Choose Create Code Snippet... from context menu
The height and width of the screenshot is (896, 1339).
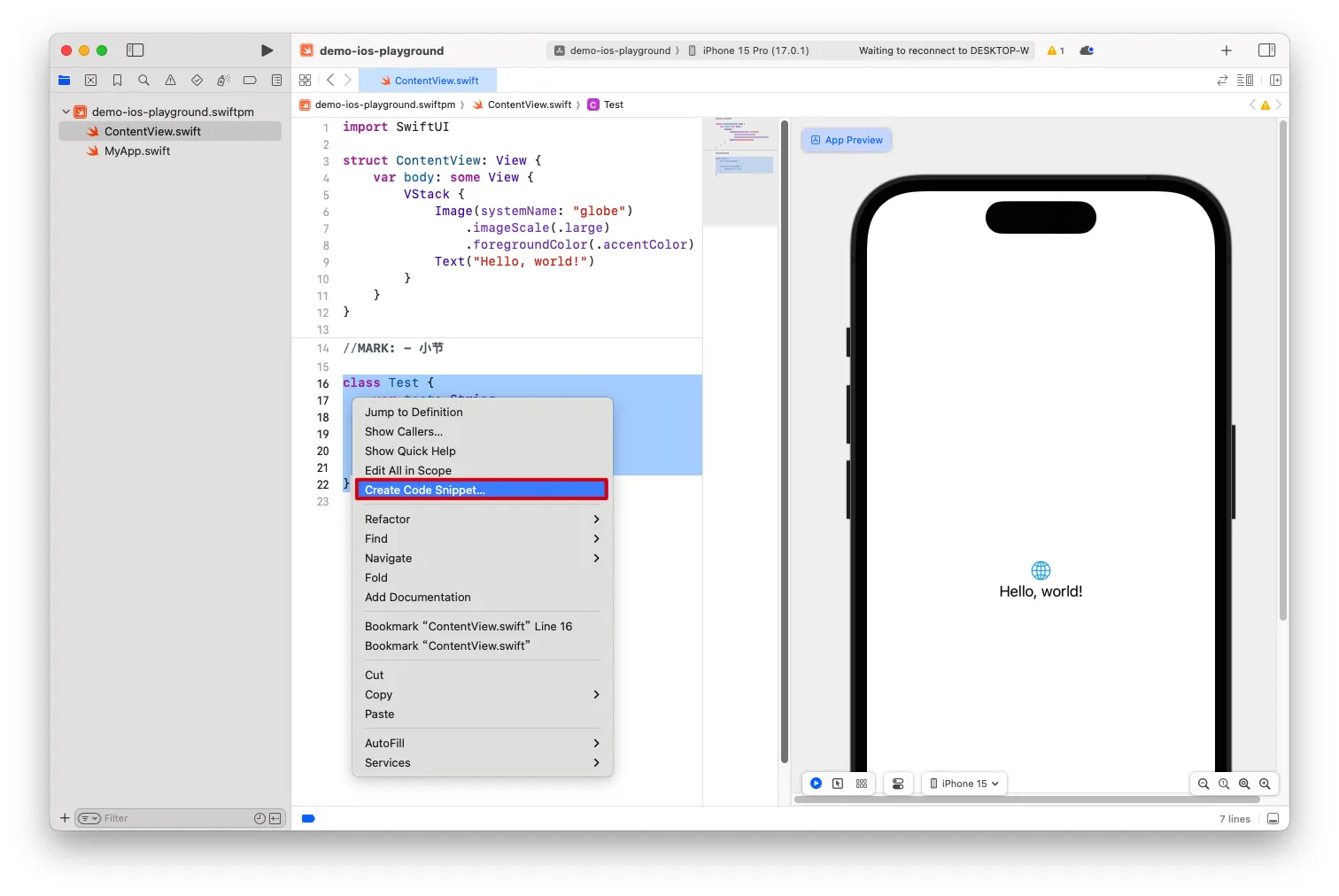[481, 490]
